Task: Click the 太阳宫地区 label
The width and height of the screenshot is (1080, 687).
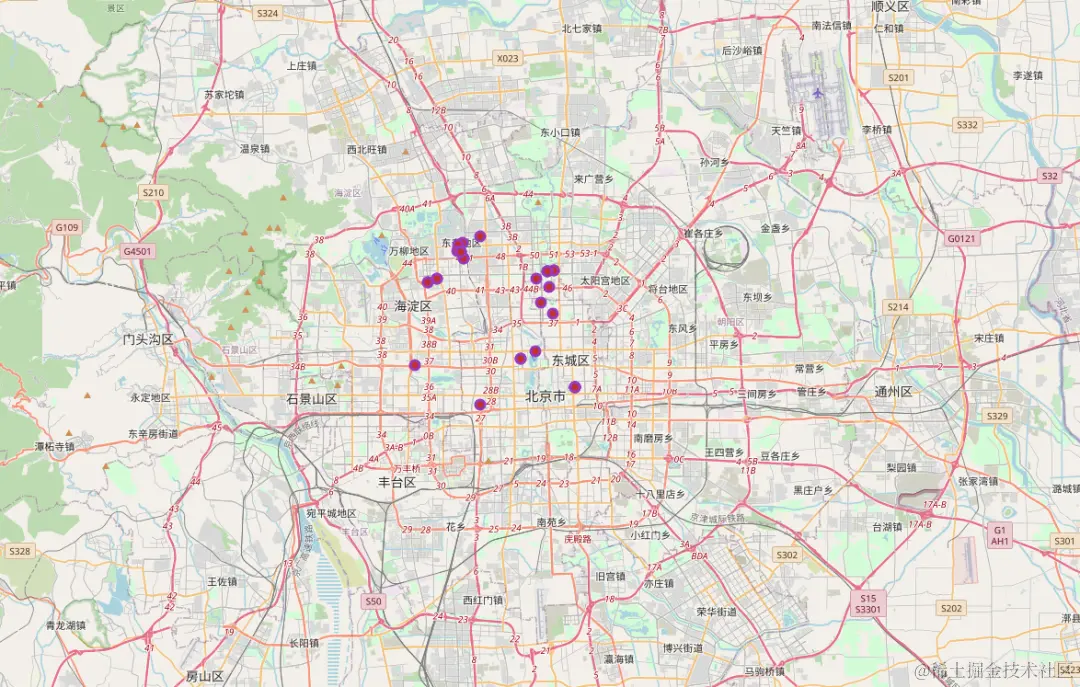Action: [x=605, y=280]
